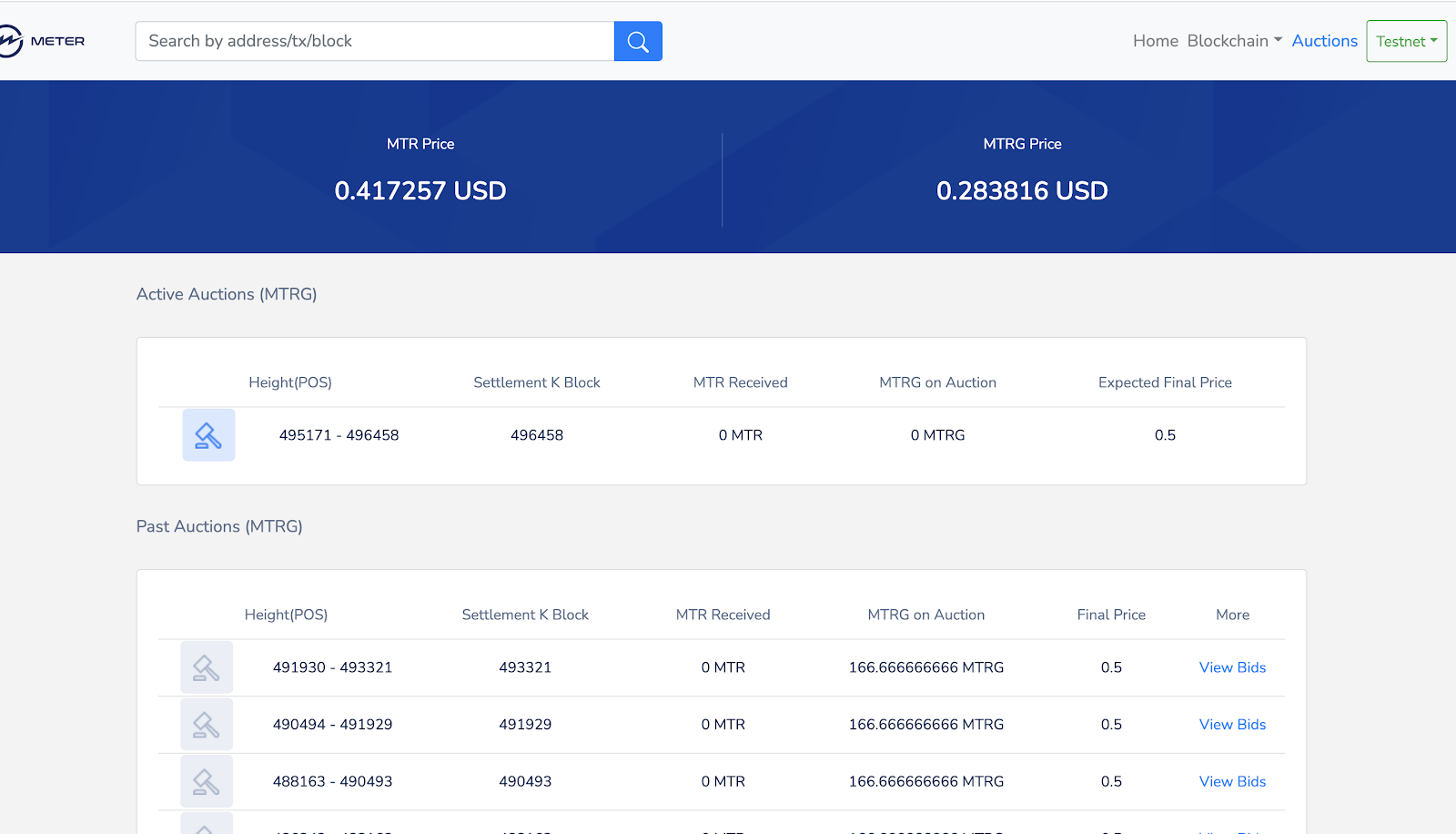Viewport: 1456px width, 834px height.
Task: Click the Active Auctions (MTRG) heading
Action: coord(227,294)
